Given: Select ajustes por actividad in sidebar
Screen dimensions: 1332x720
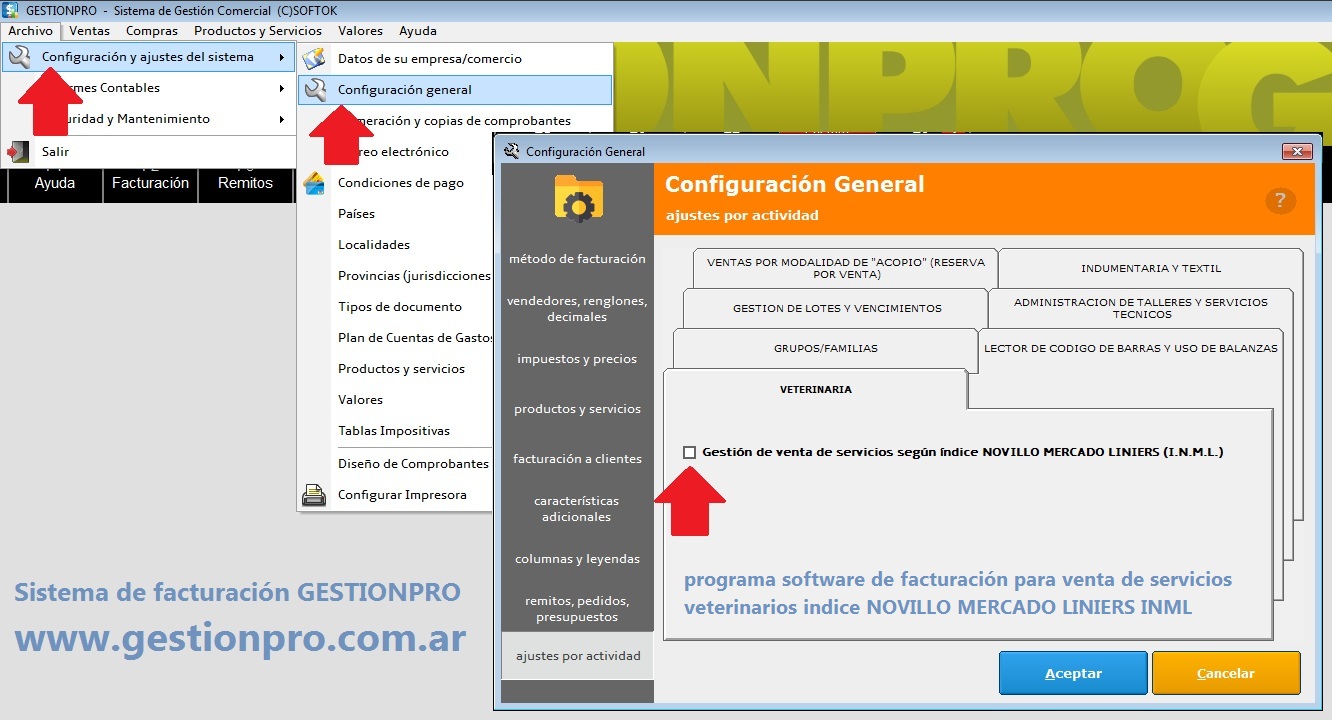Looking at the screenshot, I should pyautogui.click(x=577, y=656).
